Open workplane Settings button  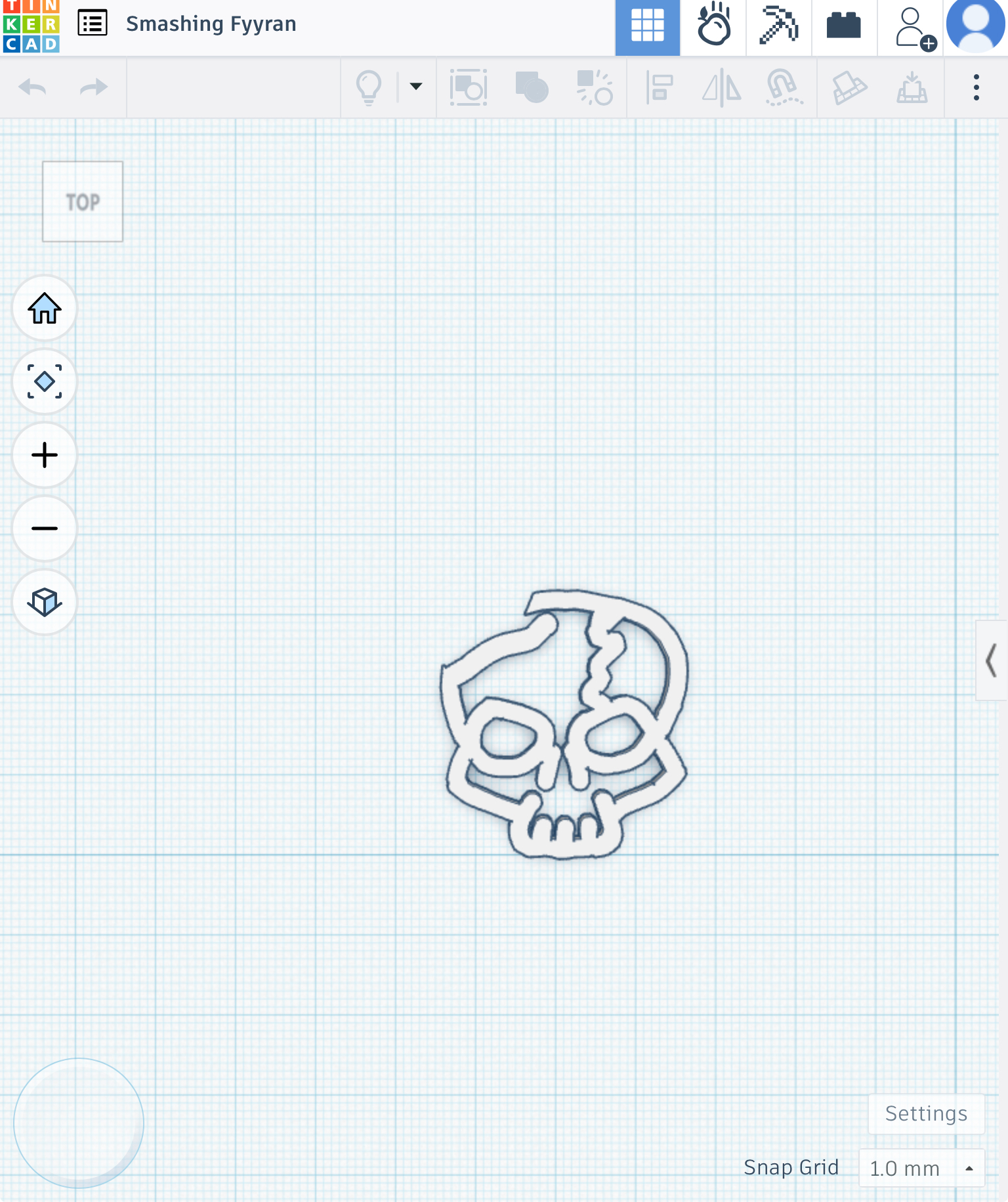coord(926,1113)
